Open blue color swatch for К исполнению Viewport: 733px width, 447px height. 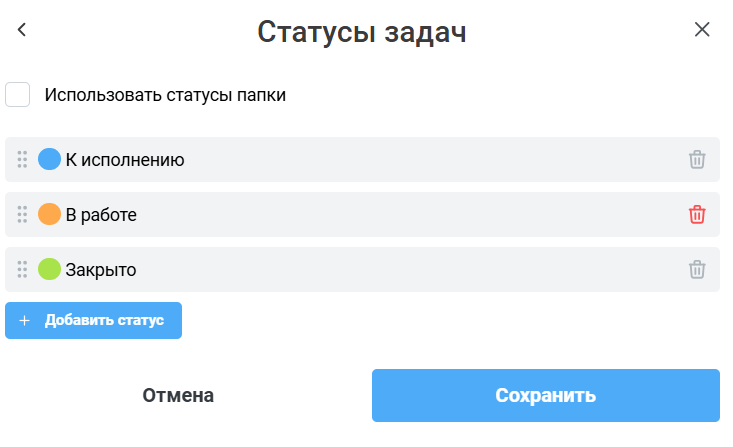[x=49, y=159]
